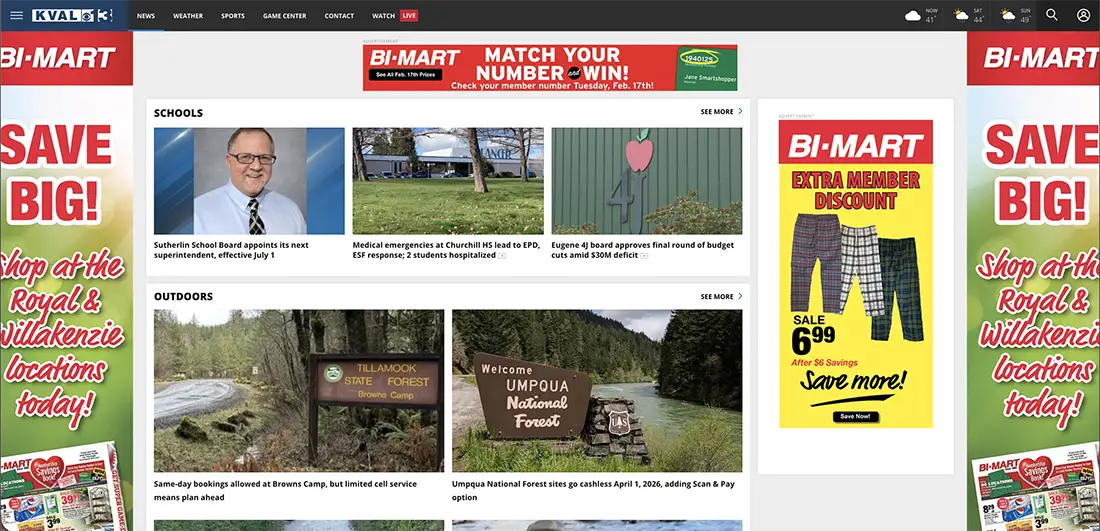1100x531 pixels.
Task: Click See All Feb. 17th Prizes button
Action: coord(405,74)
